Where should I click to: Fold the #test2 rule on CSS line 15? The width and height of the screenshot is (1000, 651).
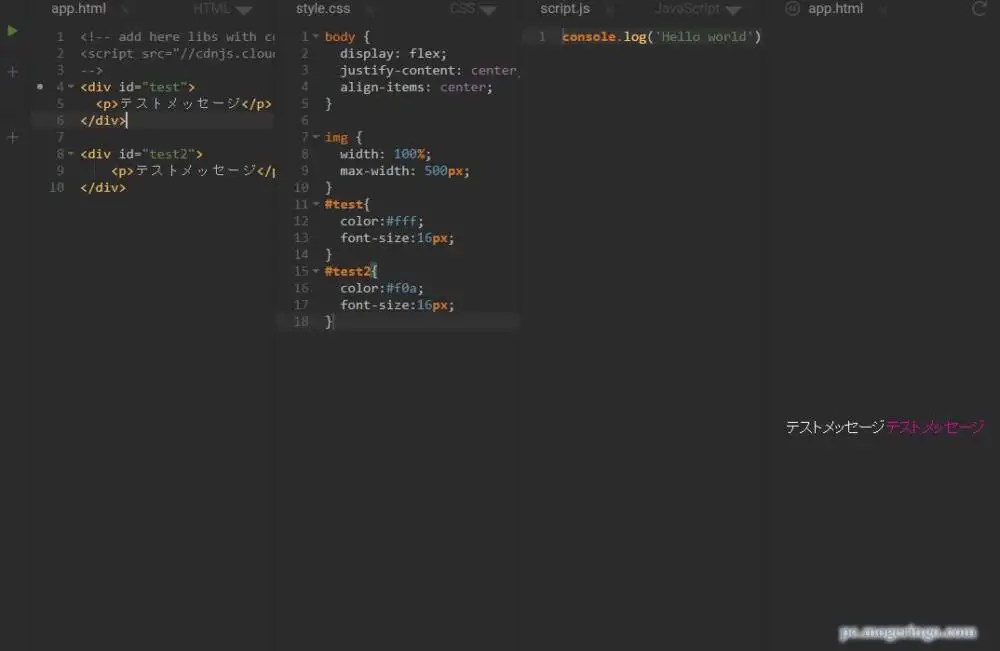[316, 271]
